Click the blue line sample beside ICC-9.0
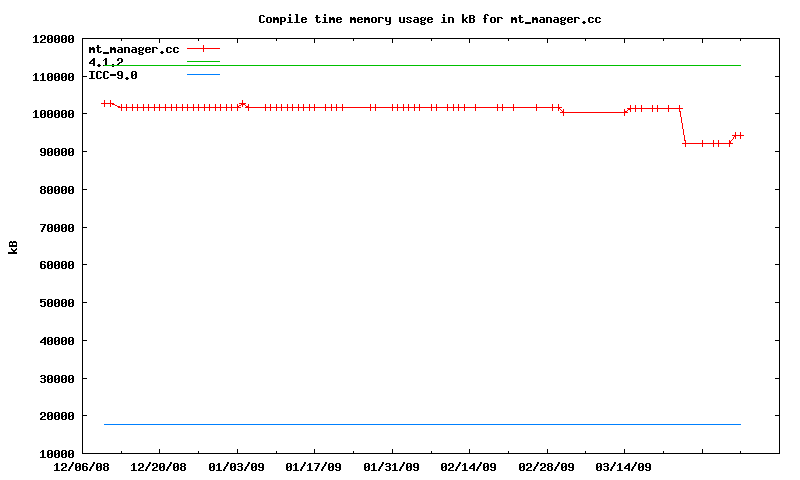The image size is (800, 480). coord(203,75)
